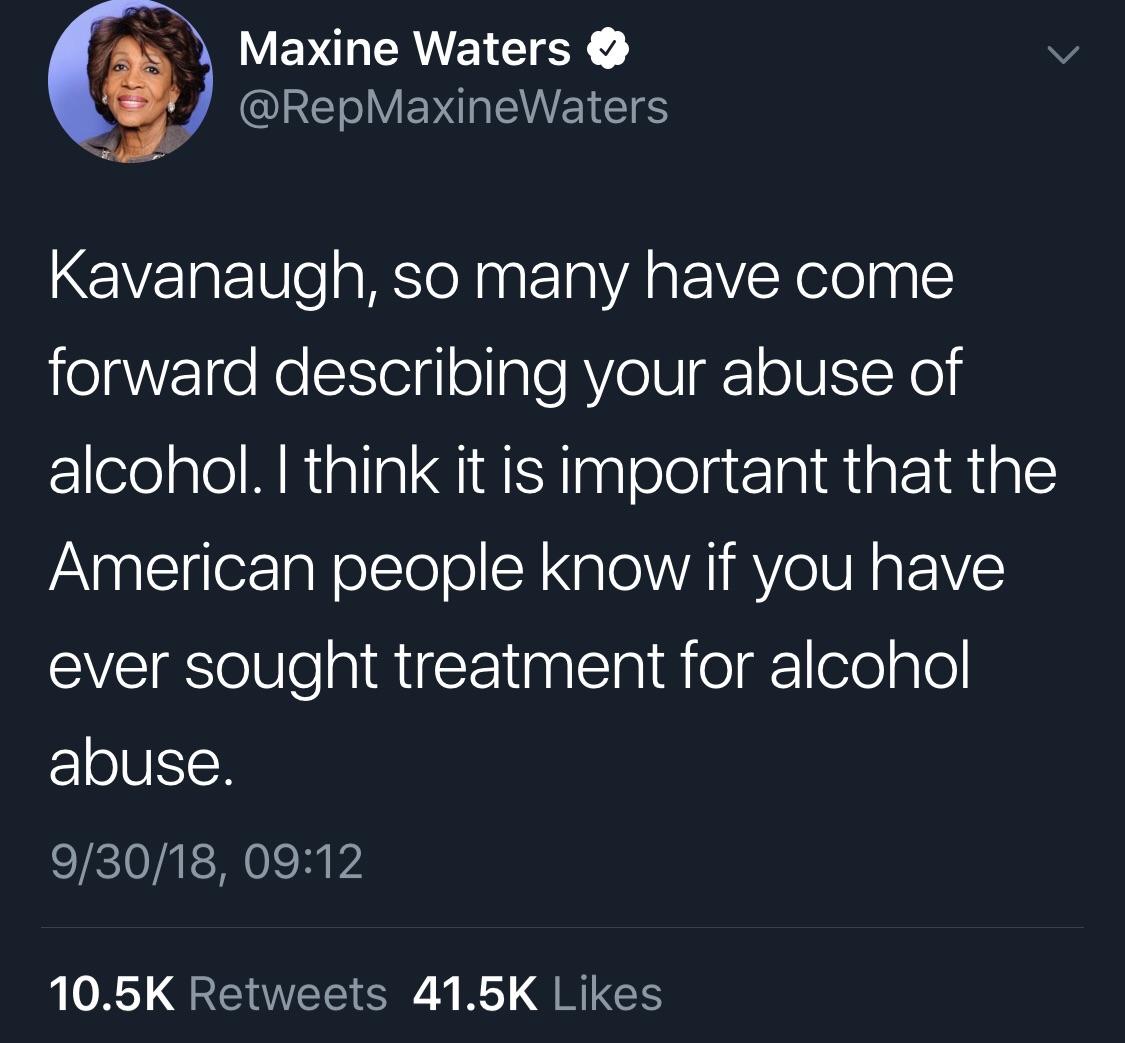This screenshot has width=1125, height=1043.
Task: Expand the tweet options chevron
Action: (1063, 55)
